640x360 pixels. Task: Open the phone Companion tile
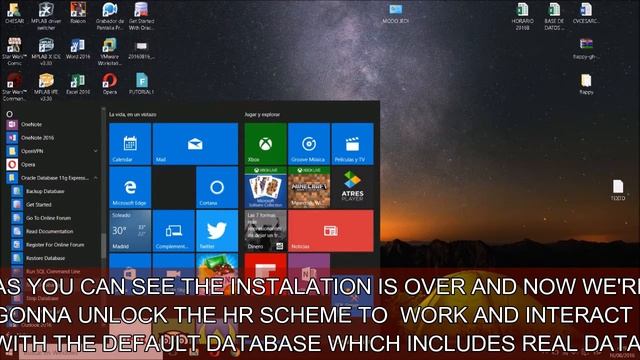tap(173, 231)
